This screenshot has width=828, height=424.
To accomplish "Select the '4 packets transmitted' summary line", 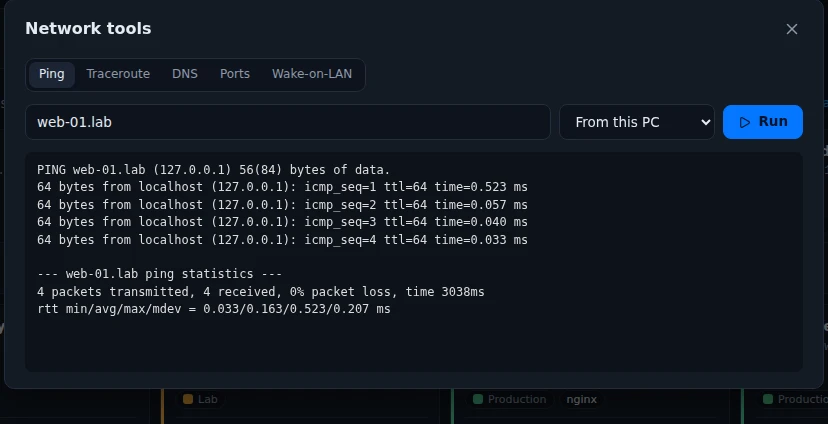I will [260, 292].
